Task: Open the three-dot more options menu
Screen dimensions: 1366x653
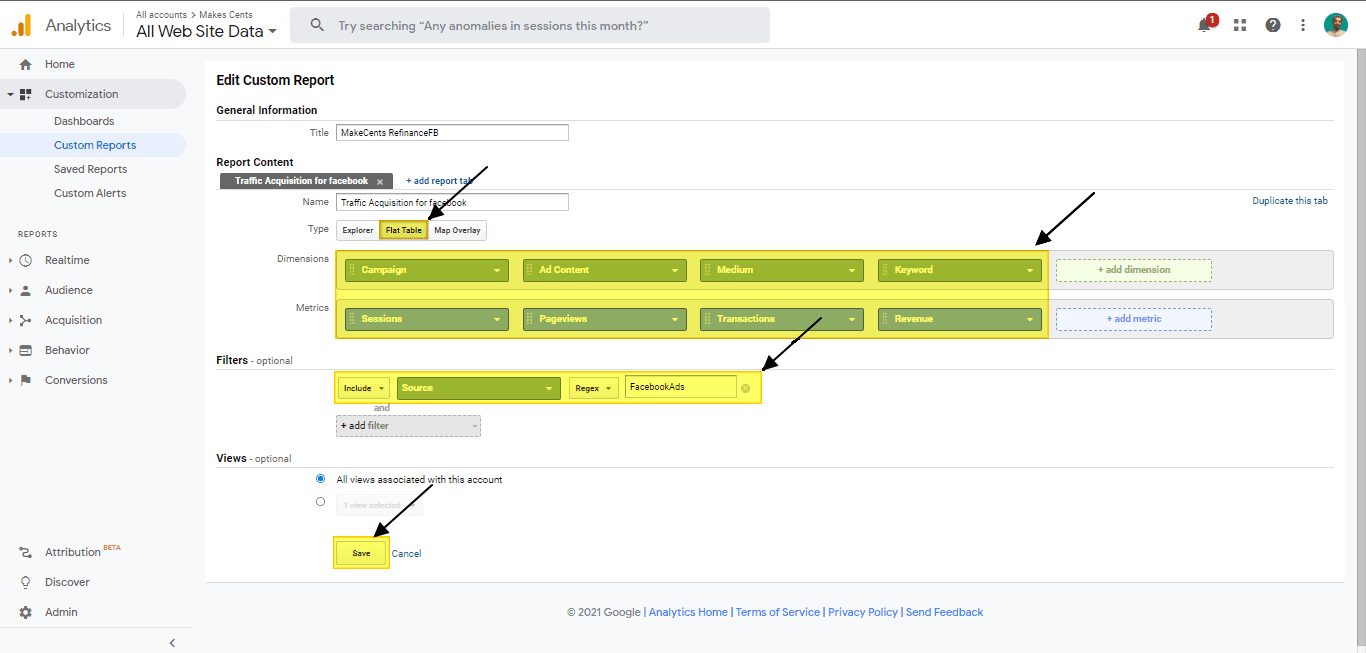Action: 1303,25
